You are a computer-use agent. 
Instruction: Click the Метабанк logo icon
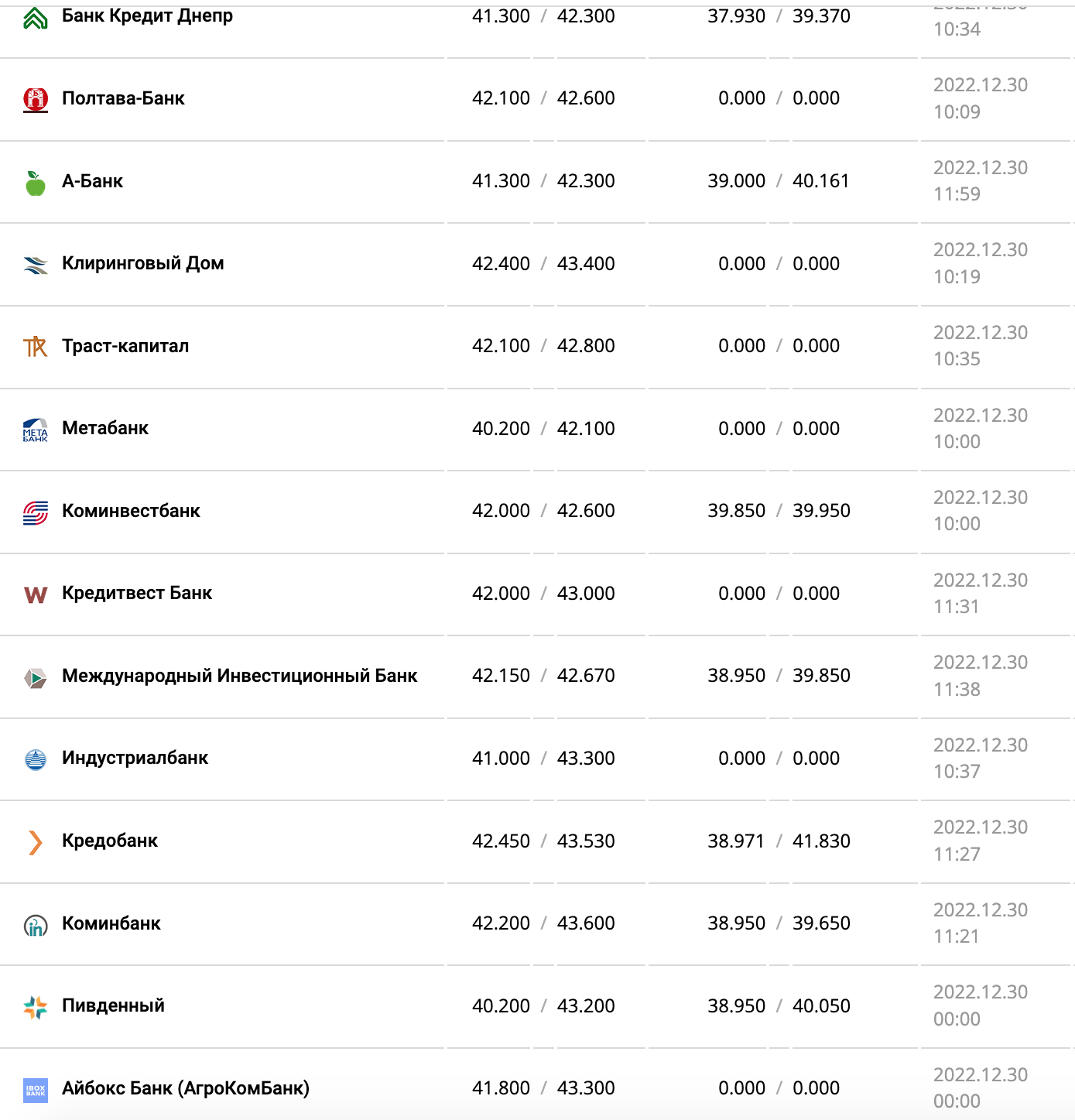tap(36, 430)
